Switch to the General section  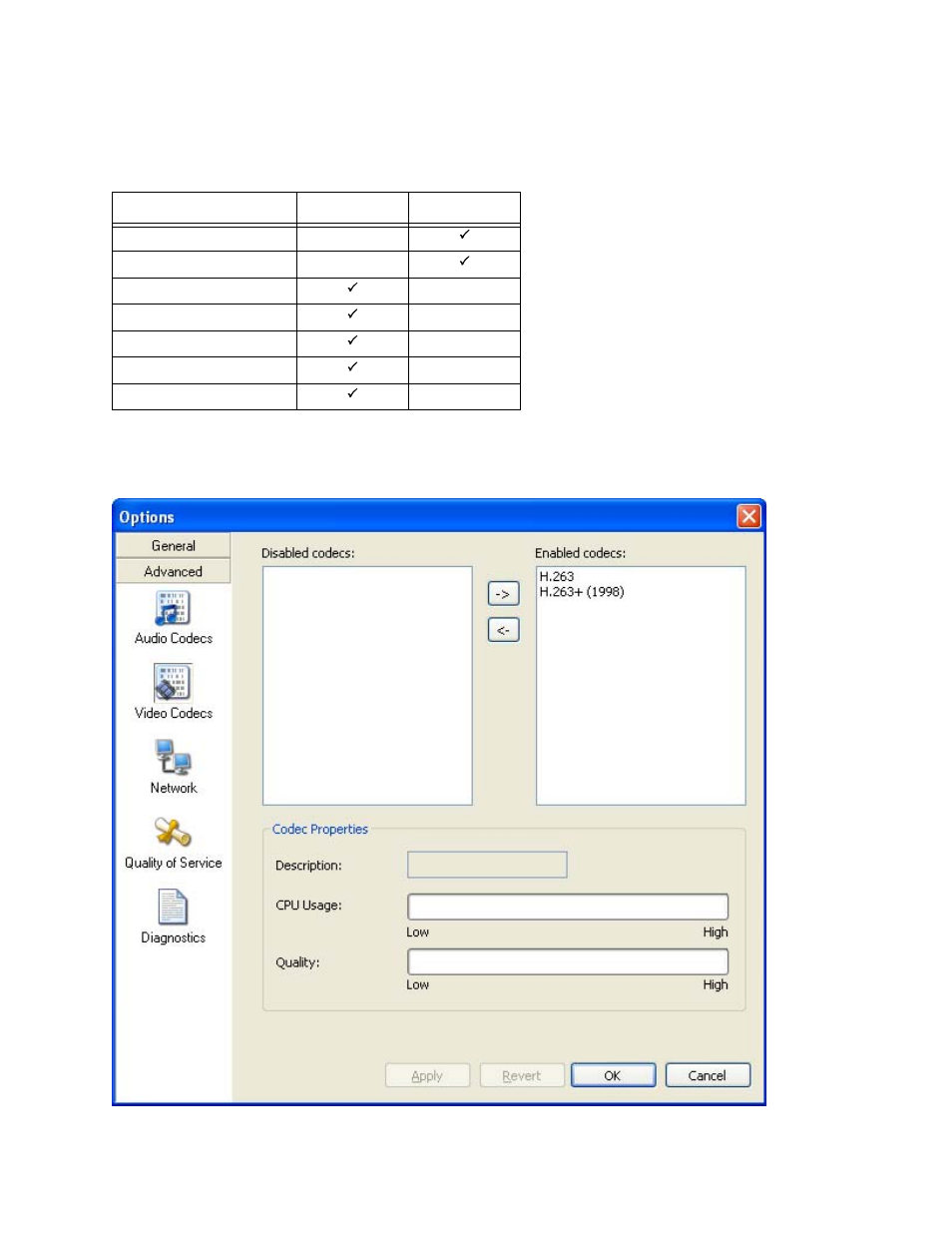click(x=174, y=546)
